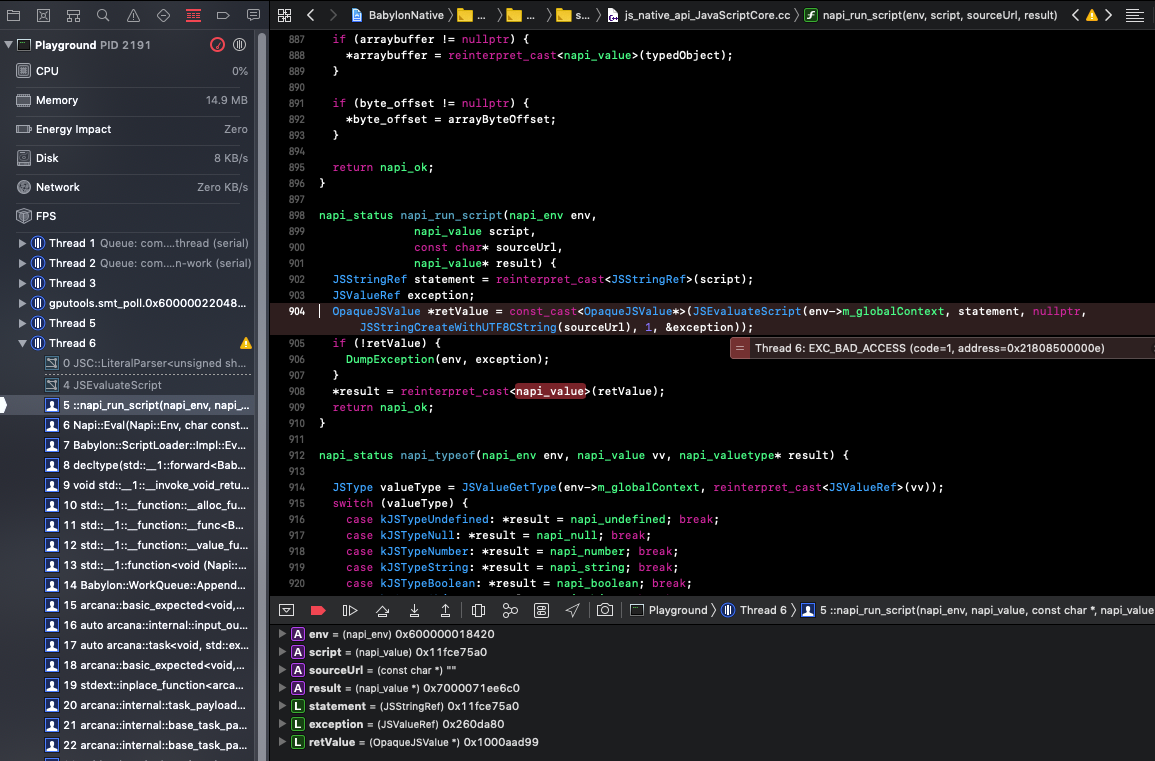The image size is (1155, 761).
Task: Open the memory graph debugger
Action: point(510,610)
